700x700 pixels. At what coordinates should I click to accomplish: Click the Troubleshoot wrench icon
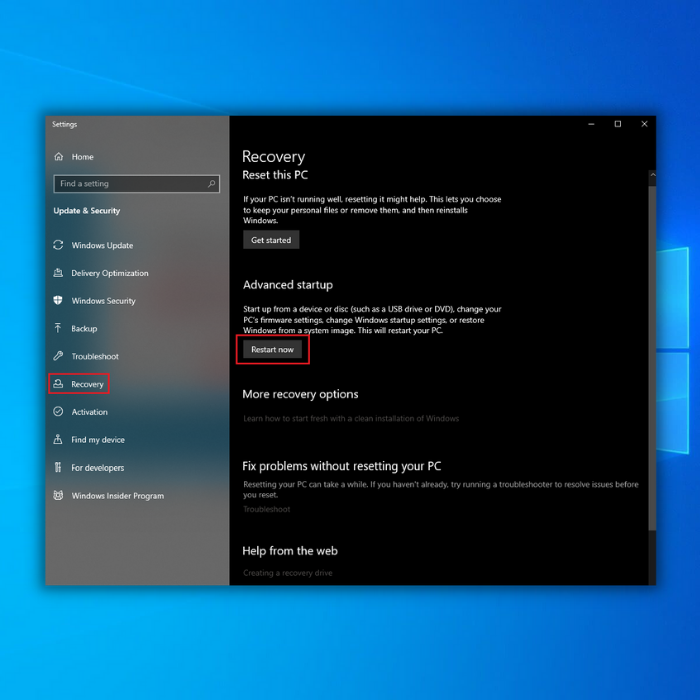tap(58, 356)
